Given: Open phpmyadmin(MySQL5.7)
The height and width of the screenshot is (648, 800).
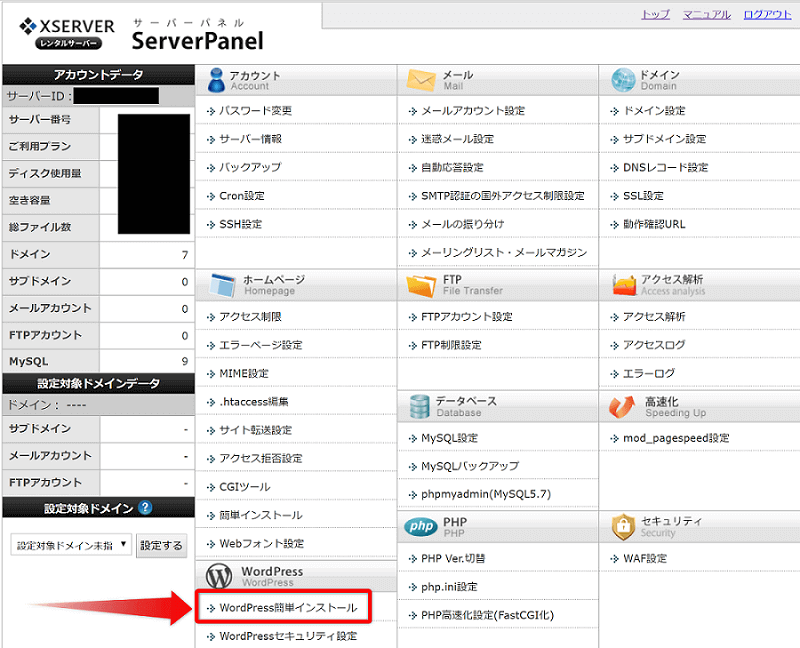Looking at the screenshot, I should coord(486,494).
